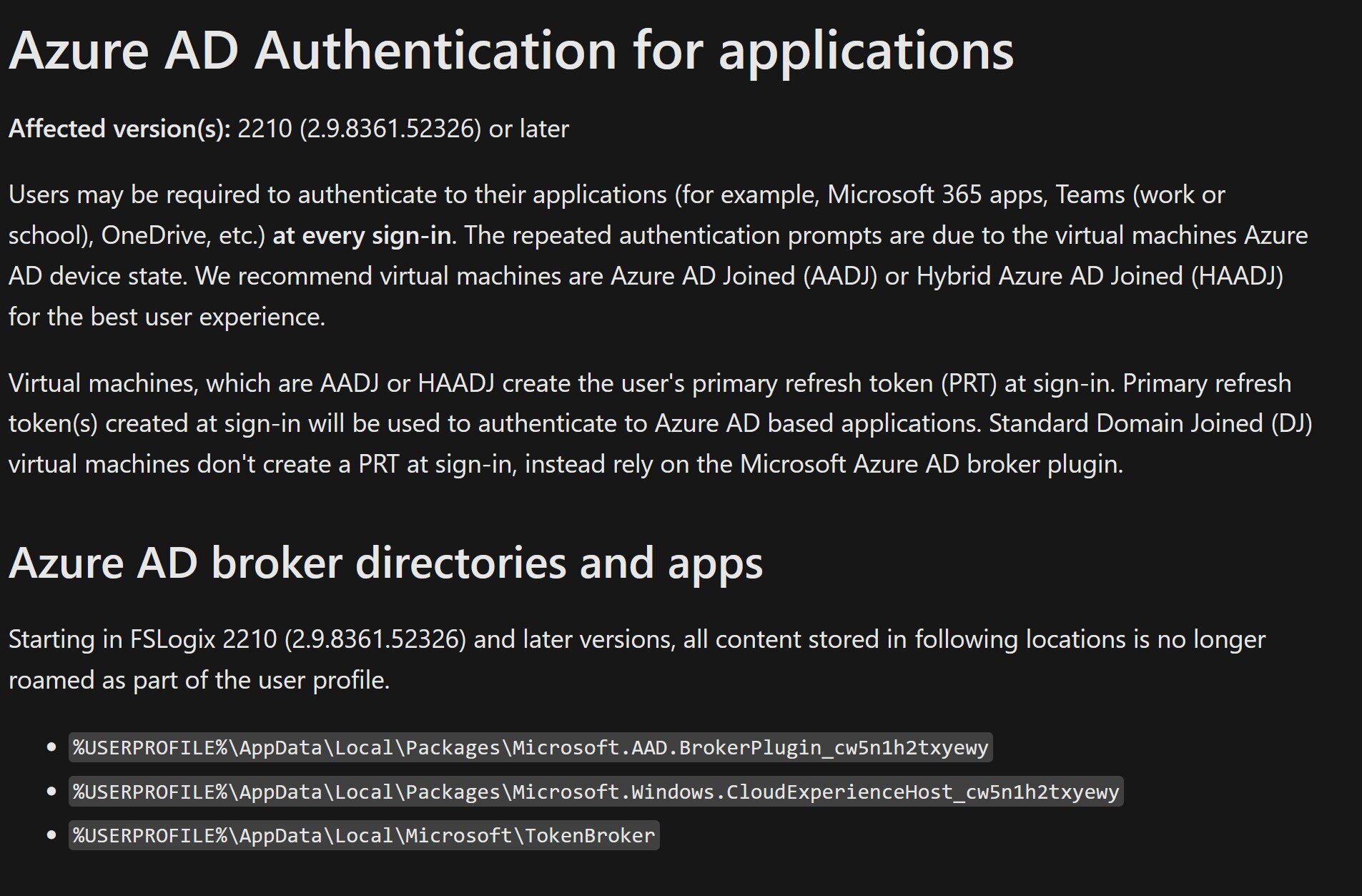Select the Microsoft.Windows.CloudExperienceHost_cw5n1h2txyewy path
The height and width of the screenshot is (896, 1362).
[x=596, y=792]
